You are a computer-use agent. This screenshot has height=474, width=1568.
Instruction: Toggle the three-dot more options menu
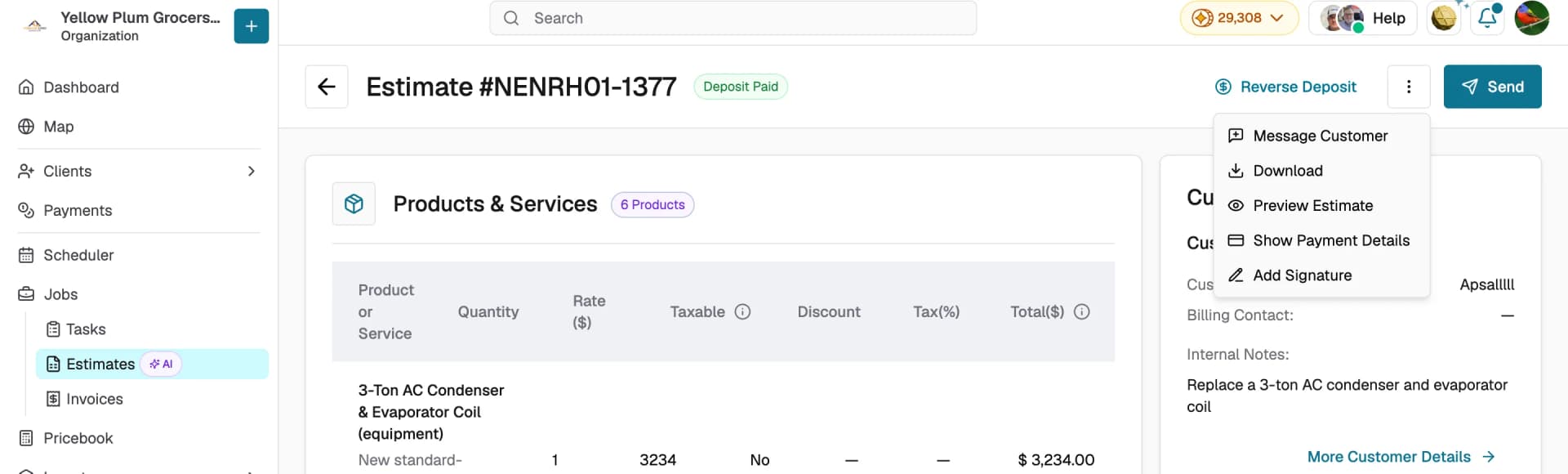coord(1409,87)
